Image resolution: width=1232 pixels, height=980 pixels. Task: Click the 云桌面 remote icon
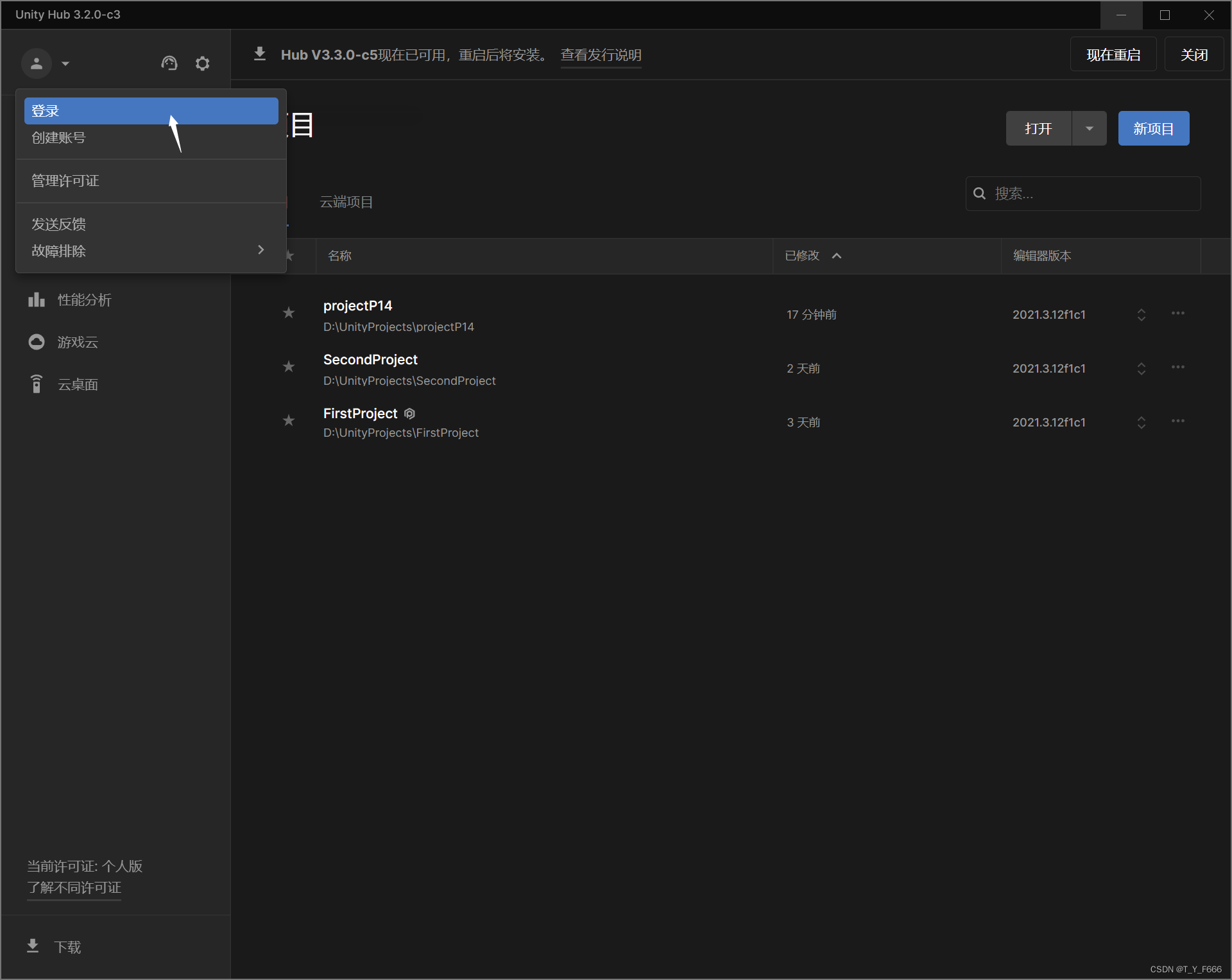[x=37, y=384]
